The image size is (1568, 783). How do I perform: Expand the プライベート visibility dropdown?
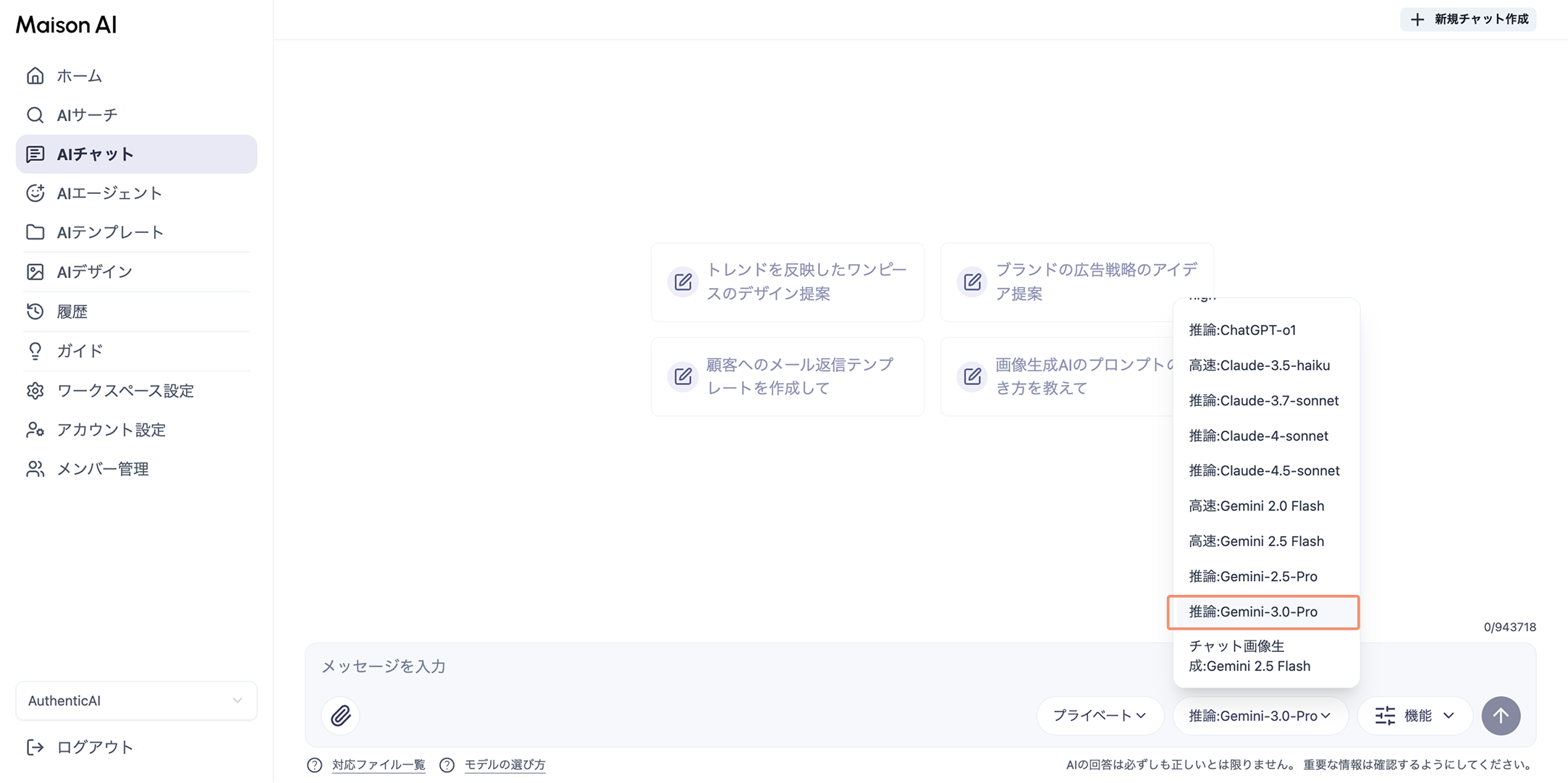[1099, 715]
